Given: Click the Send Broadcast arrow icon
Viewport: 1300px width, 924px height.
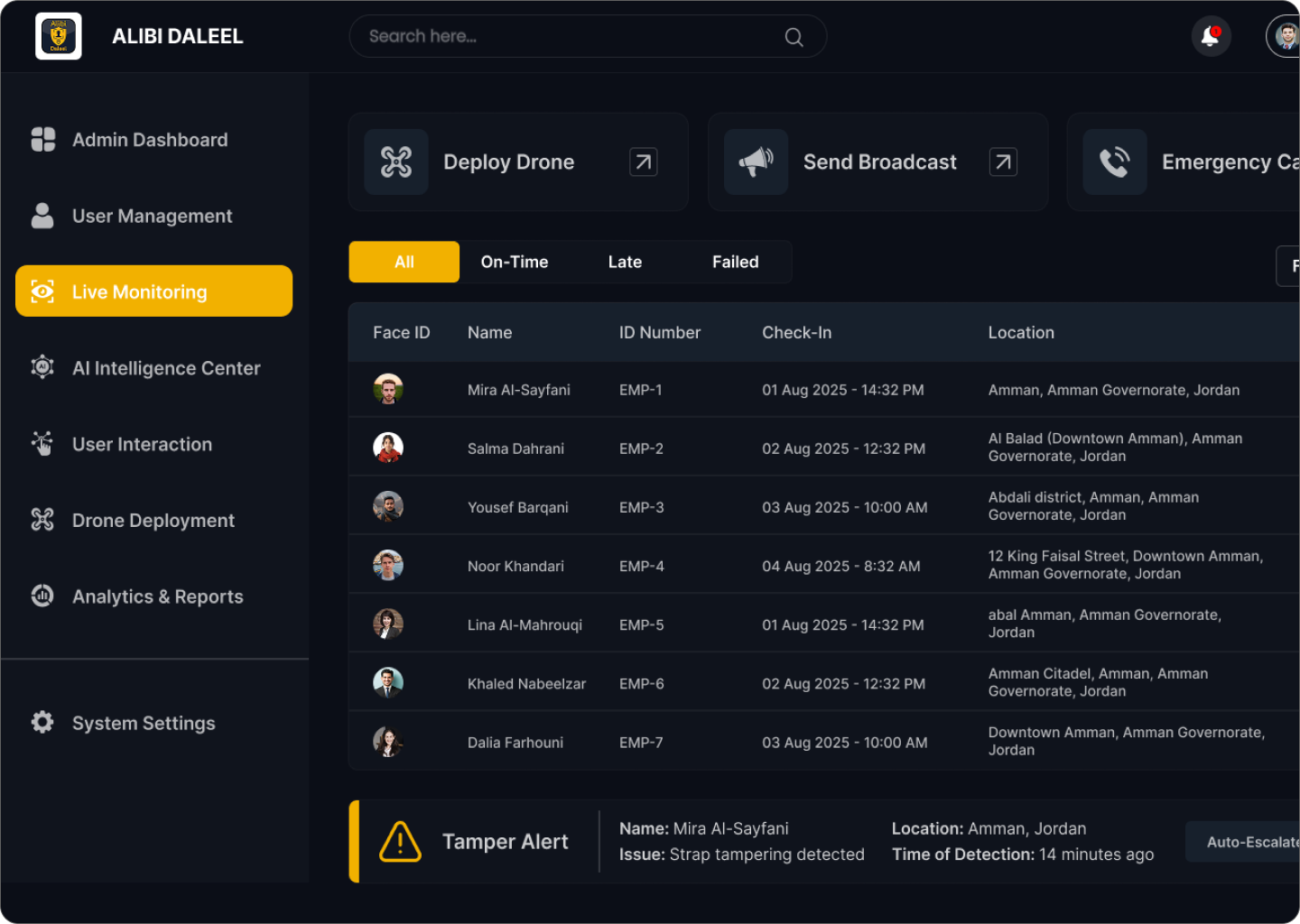Looking at the screenshot, I should (1003, 162).
